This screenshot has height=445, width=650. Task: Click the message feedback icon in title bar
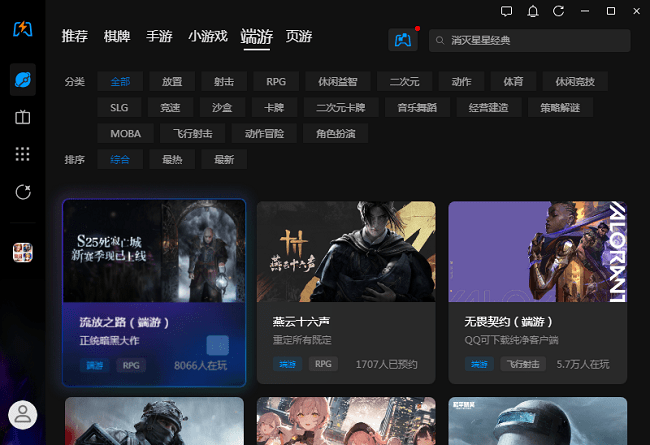pyautogui.click(x=507, y=11)
